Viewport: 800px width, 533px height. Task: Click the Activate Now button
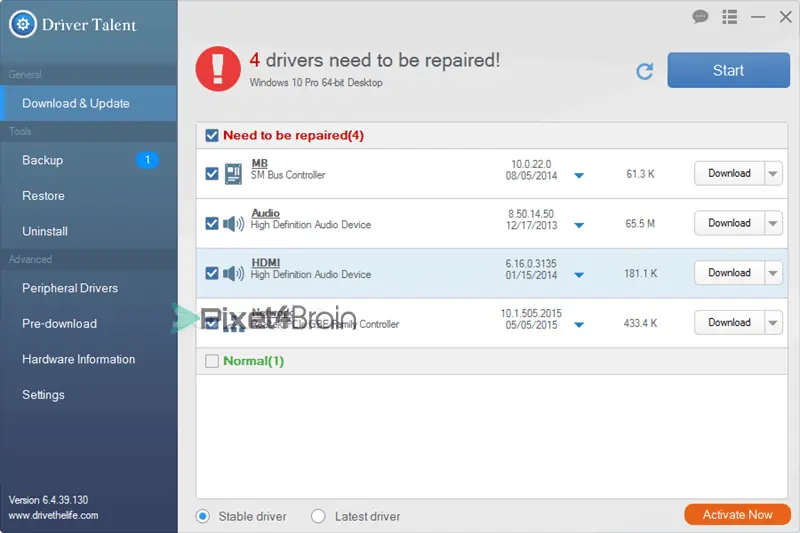pyautogui.click(x=737, y=515)
